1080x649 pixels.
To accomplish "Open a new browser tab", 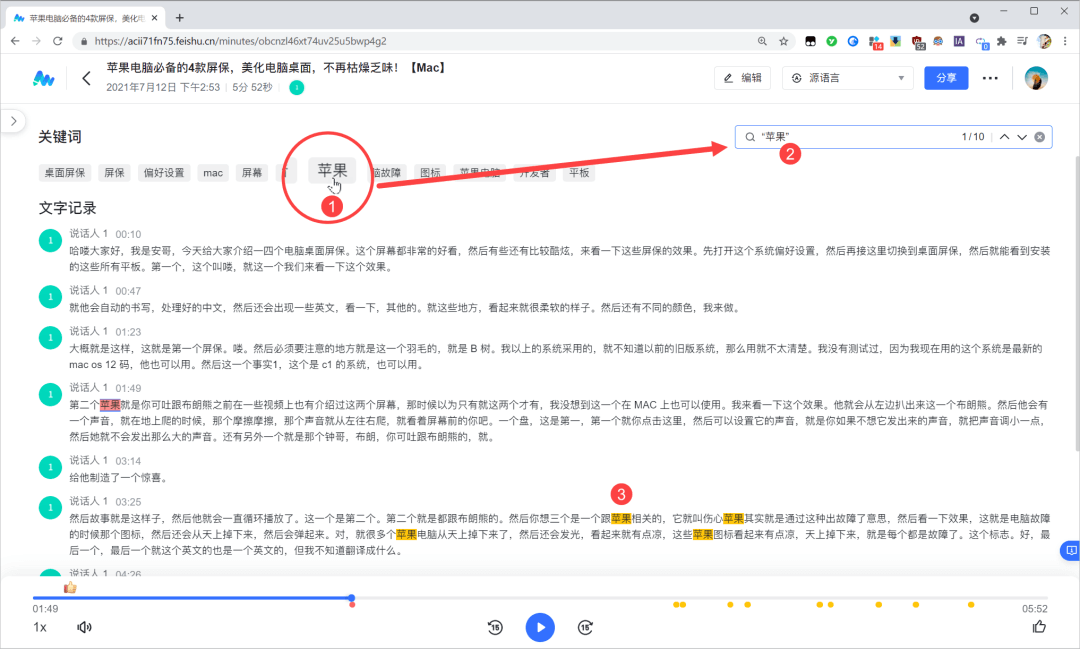I will pos(179,18).
